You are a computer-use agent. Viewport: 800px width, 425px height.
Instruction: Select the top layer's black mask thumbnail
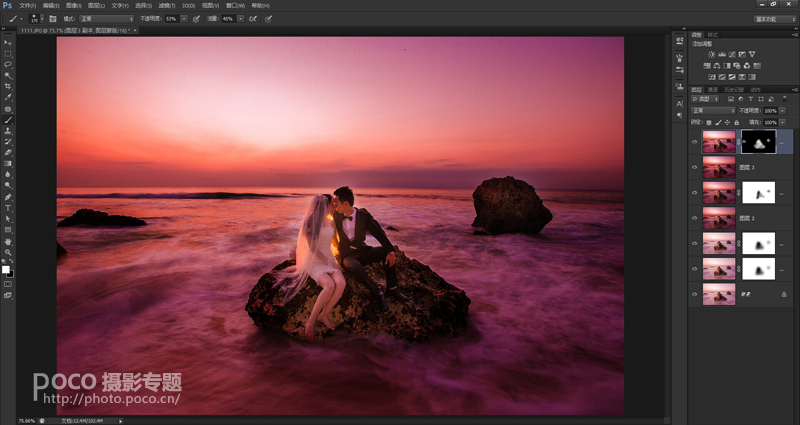point(758,142)
